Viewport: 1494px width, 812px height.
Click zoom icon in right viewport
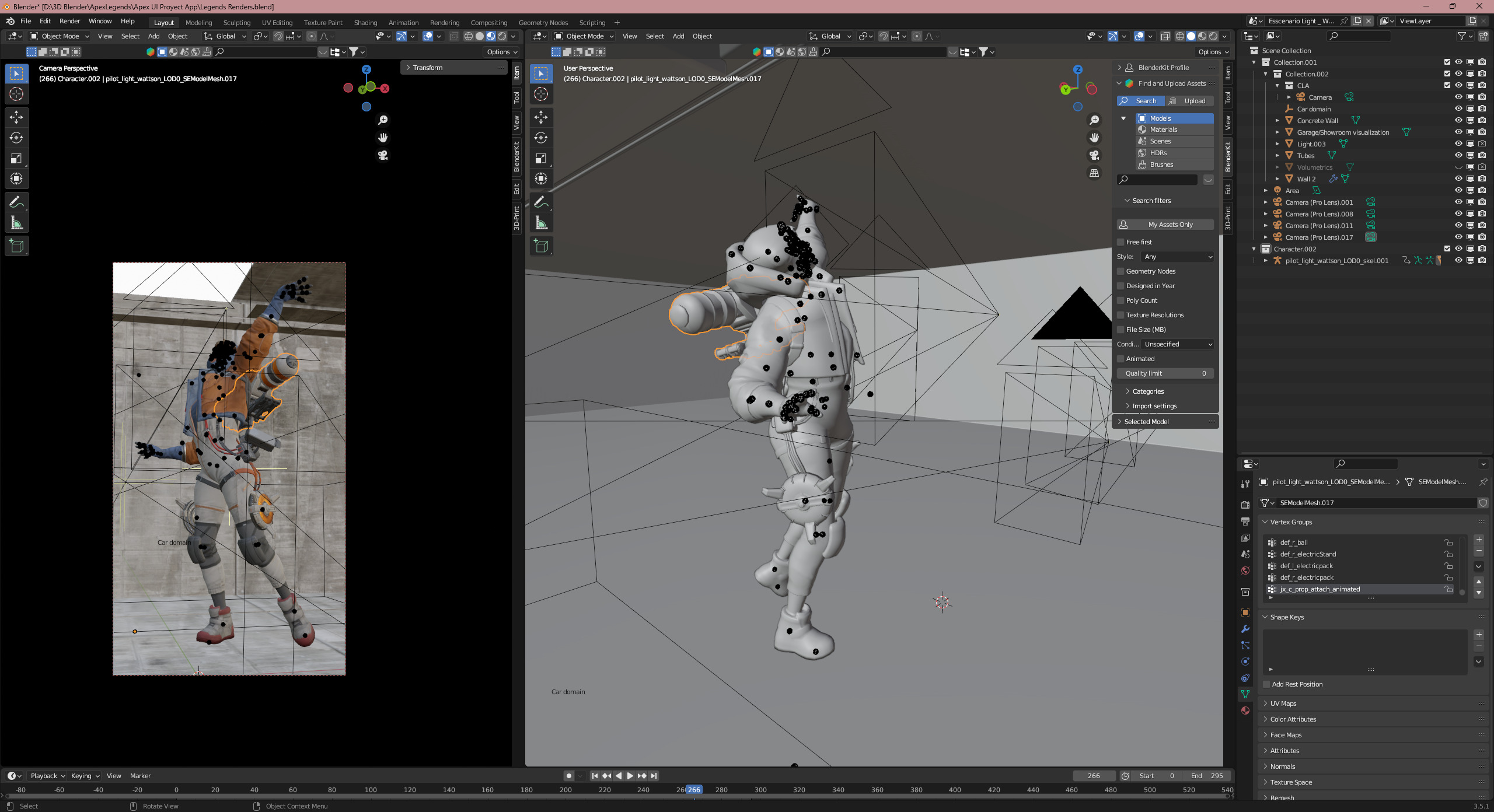pos(1094,120)
